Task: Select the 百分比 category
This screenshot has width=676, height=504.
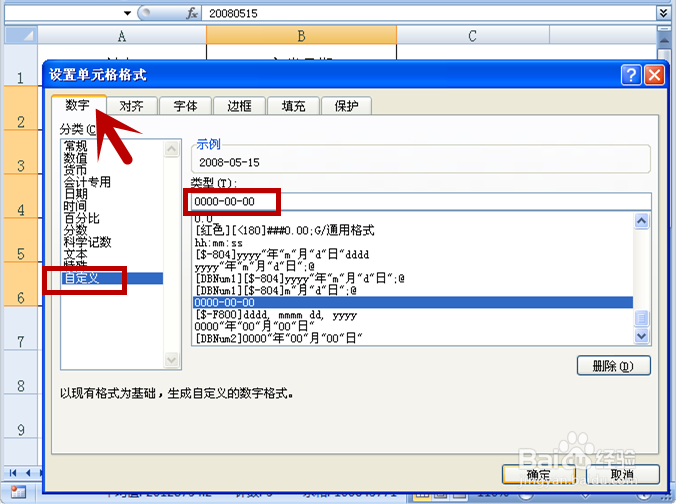Action: [81, 218]
